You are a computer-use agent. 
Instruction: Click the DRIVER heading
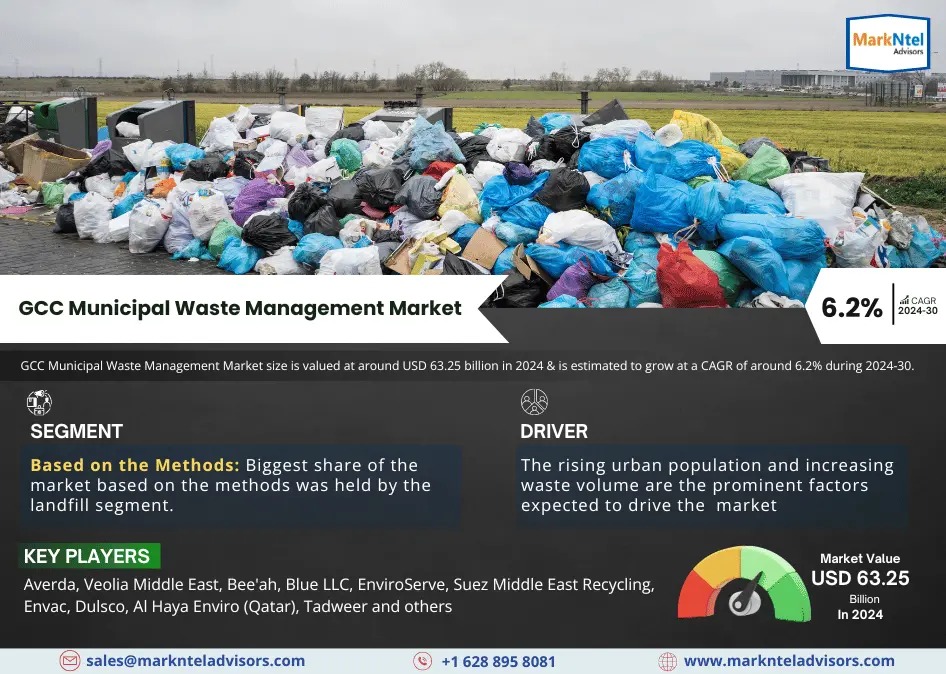pos(554,432)
